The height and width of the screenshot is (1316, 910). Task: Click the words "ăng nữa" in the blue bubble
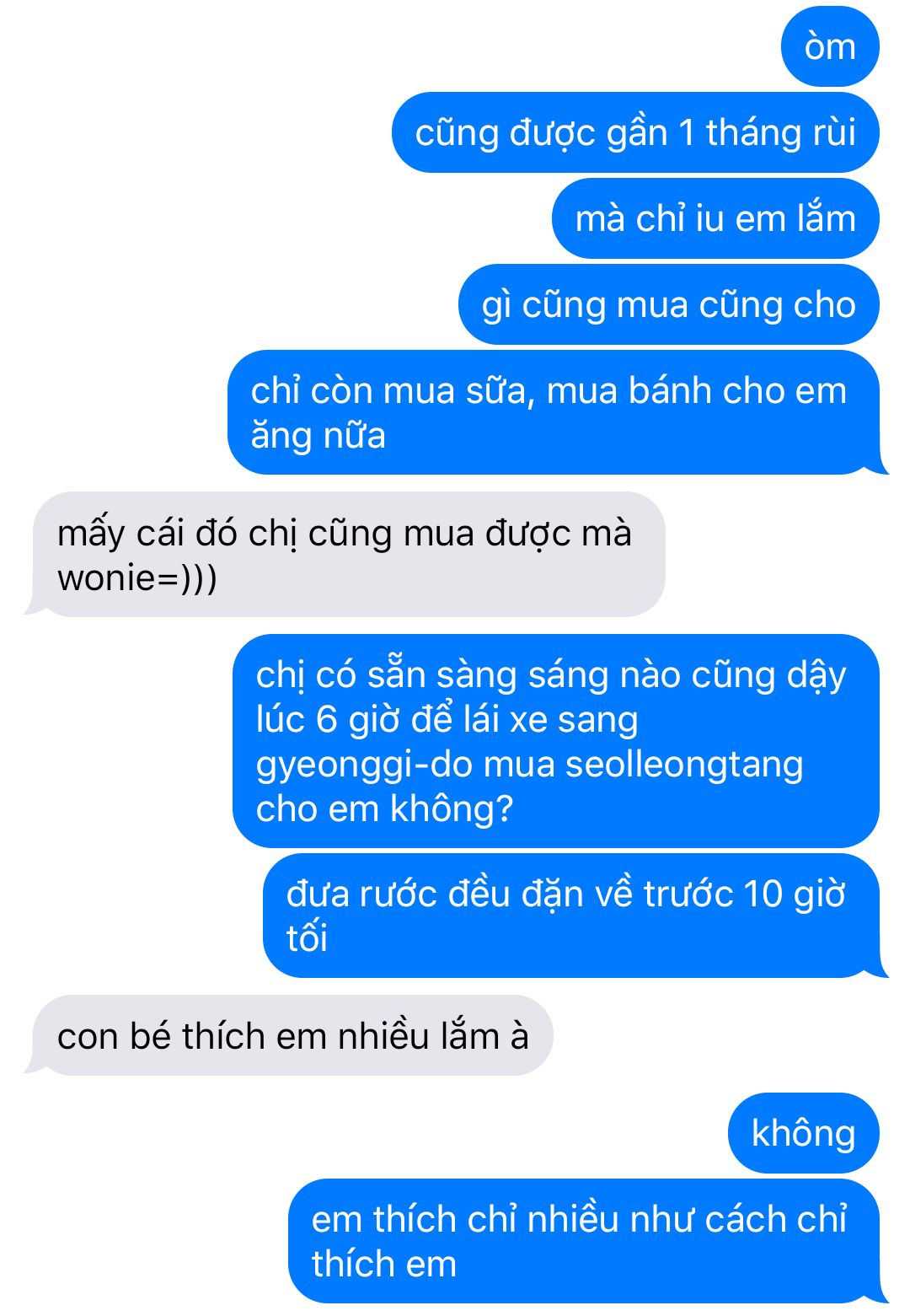pos(318,437)
